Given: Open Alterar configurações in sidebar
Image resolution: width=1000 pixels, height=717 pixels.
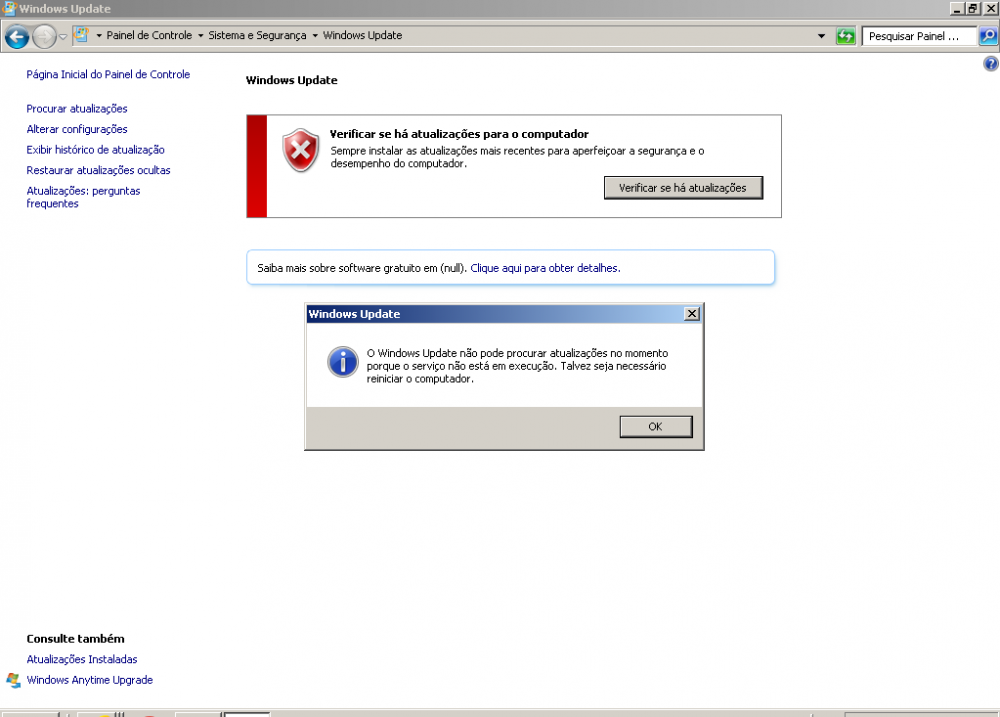Looking at the screenshot, I should click(x=77, y=129).
